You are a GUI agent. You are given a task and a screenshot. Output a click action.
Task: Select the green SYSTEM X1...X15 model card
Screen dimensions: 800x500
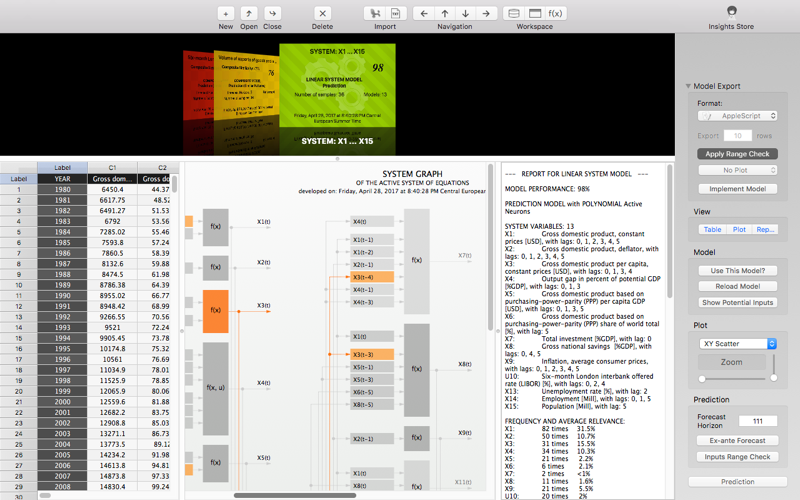point(337,86)
